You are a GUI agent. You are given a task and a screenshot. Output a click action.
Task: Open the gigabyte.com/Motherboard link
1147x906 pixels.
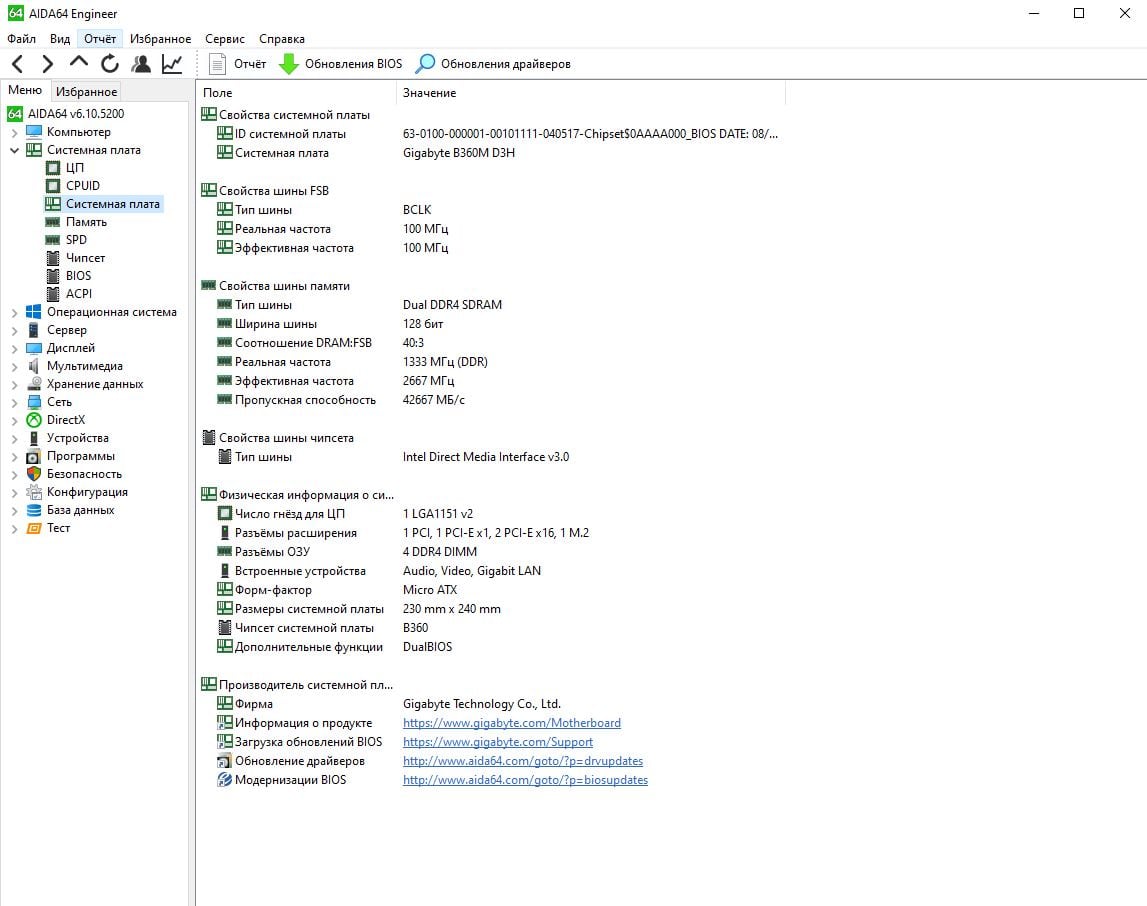tap(511, 722)
